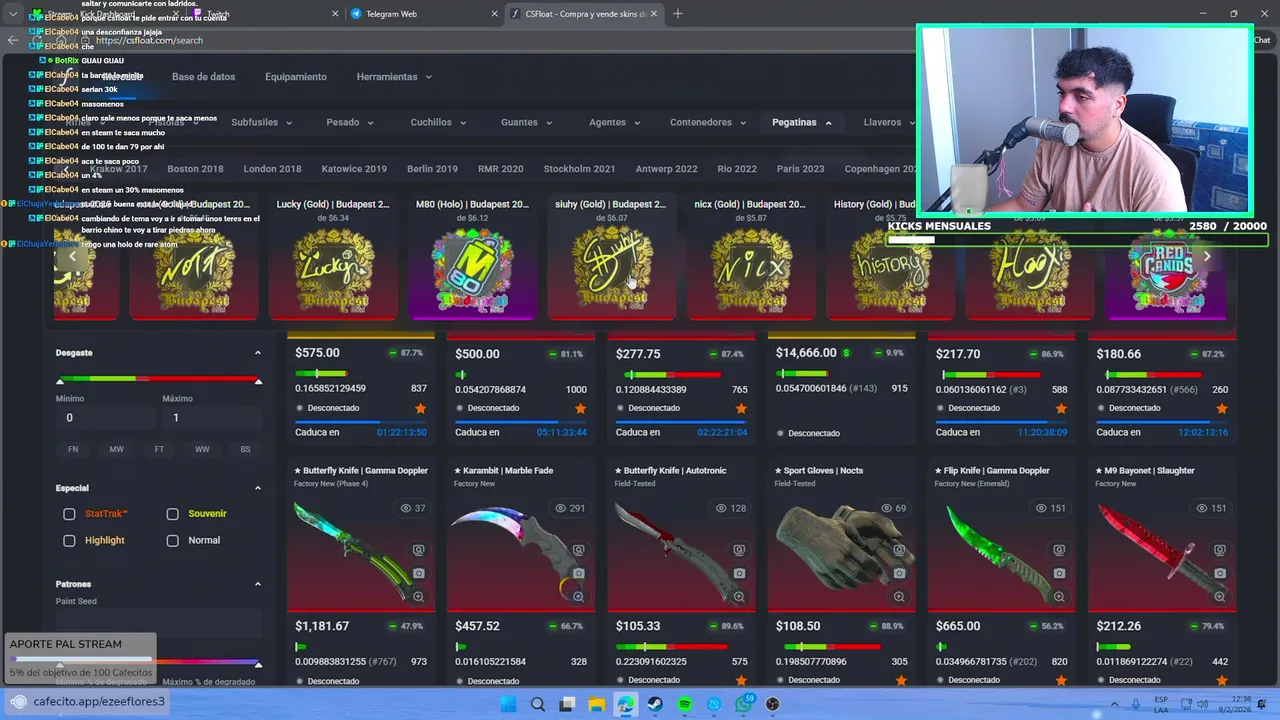Viewport: 1280px width, 720px height.
Task: Open the Herramientas dropdown menu
Action: [394, 77]
